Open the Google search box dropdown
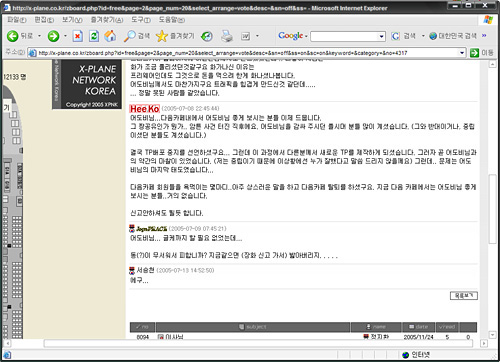 (382, 36)
